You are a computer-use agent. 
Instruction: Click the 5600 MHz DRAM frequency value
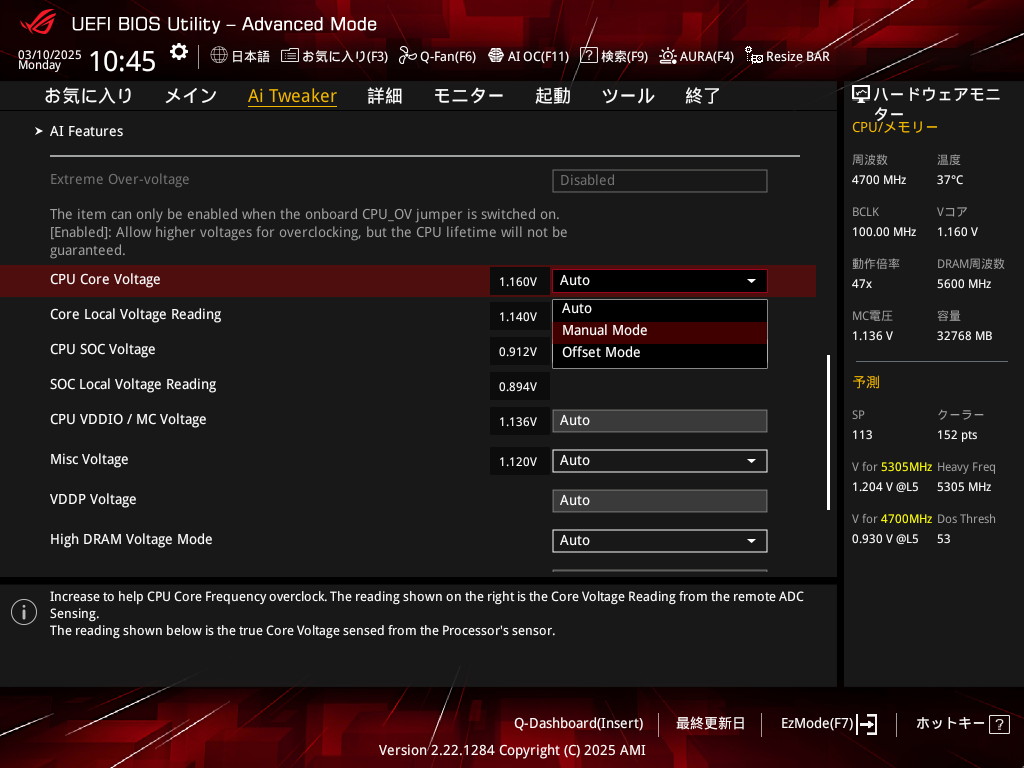click(964, 284)
